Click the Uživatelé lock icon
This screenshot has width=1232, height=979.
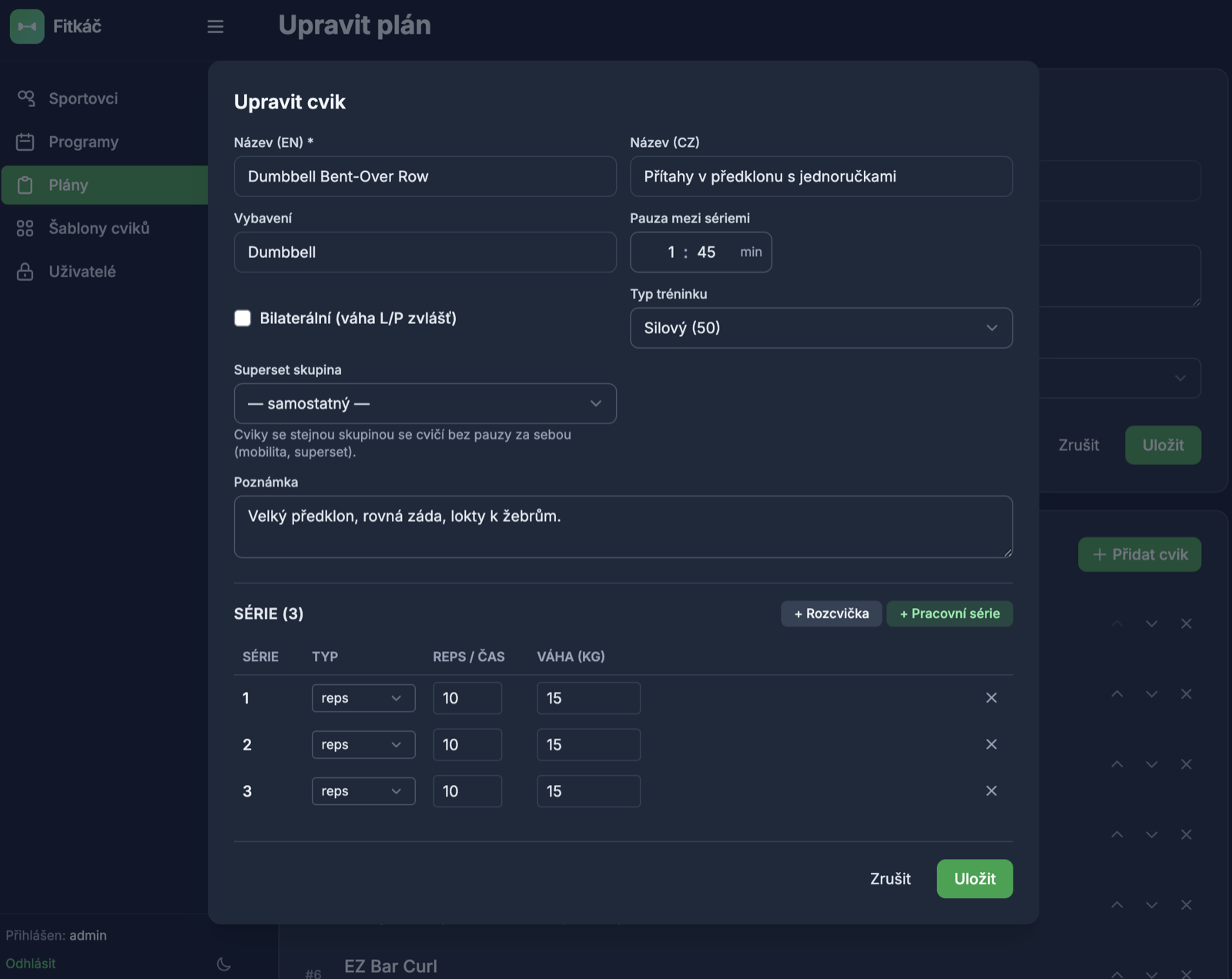tap(25, 271)
